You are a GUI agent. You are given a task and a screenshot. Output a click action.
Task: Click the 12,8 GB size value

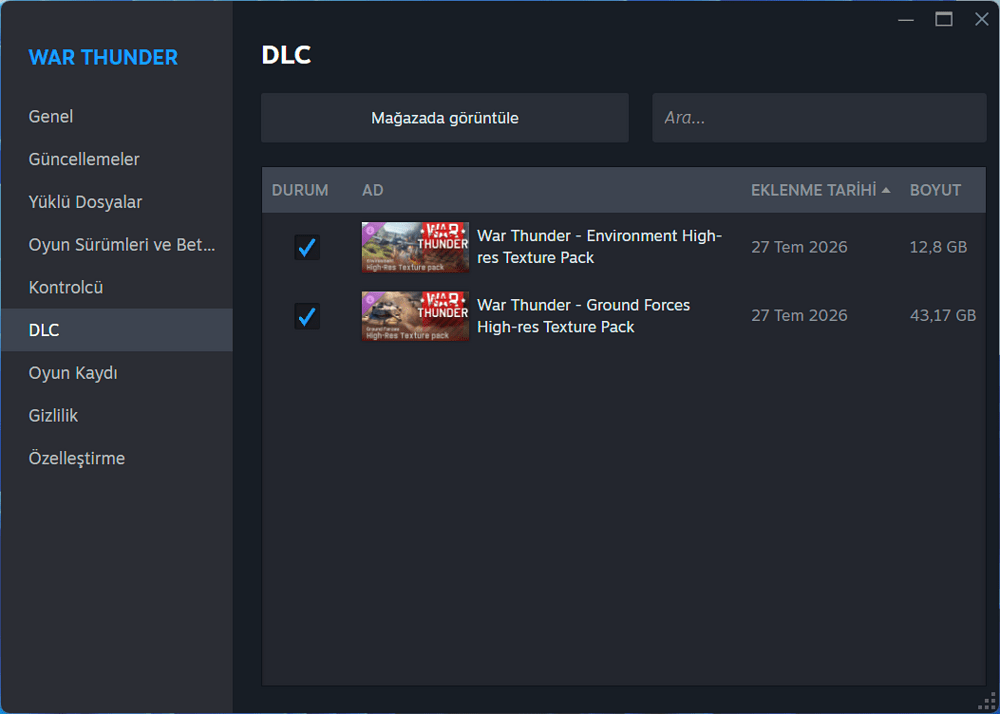pyautogui.click(x=938, y=247)
